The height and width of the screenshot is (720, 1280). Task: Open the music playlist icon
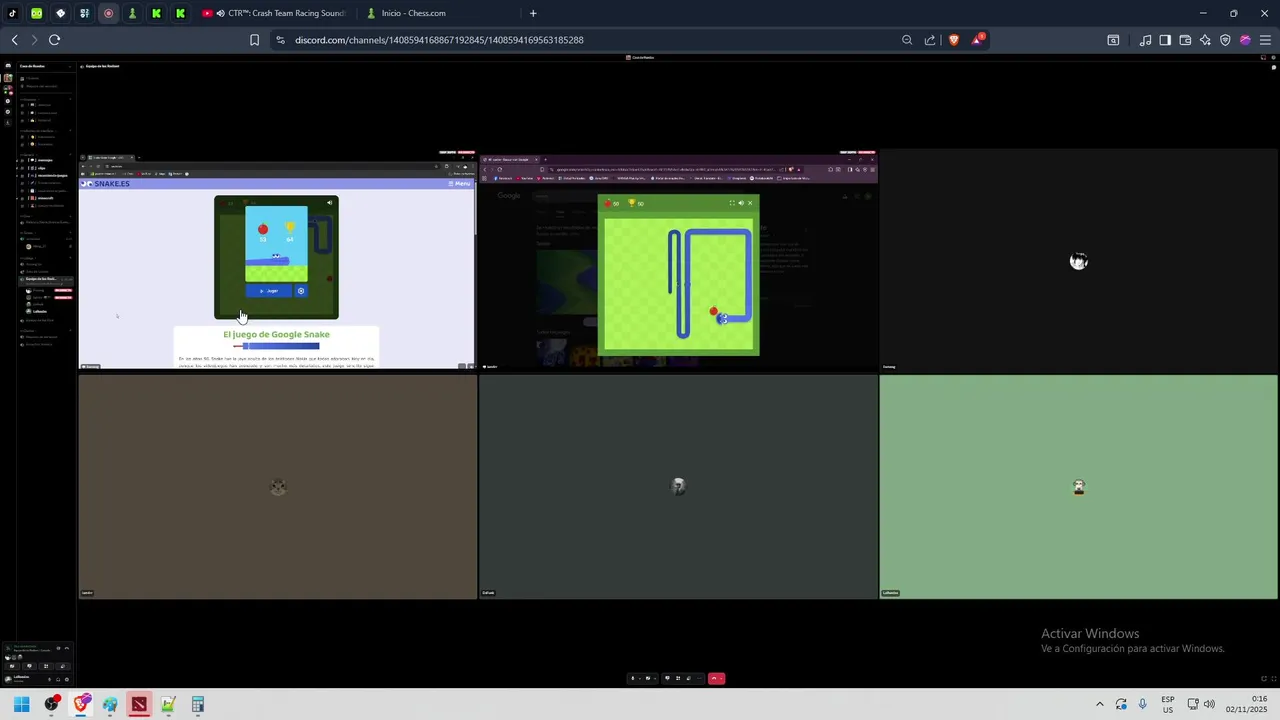click(x=1145, y=40)
